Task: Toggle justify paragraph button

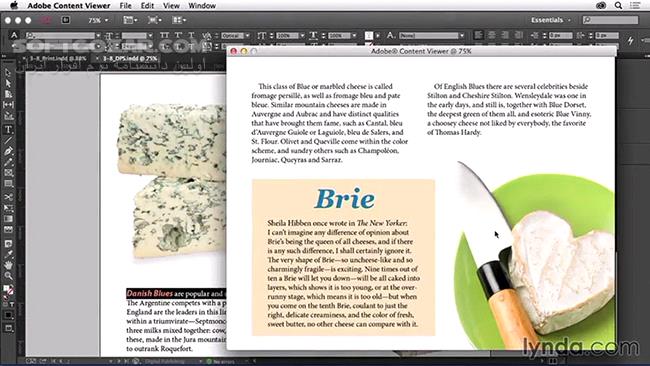Action: [518, 35]
